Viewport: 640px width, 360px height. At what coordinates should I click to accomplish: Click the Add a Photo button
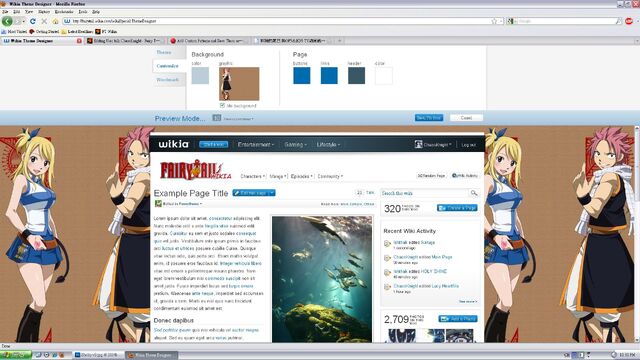click(x=458, y=319)
